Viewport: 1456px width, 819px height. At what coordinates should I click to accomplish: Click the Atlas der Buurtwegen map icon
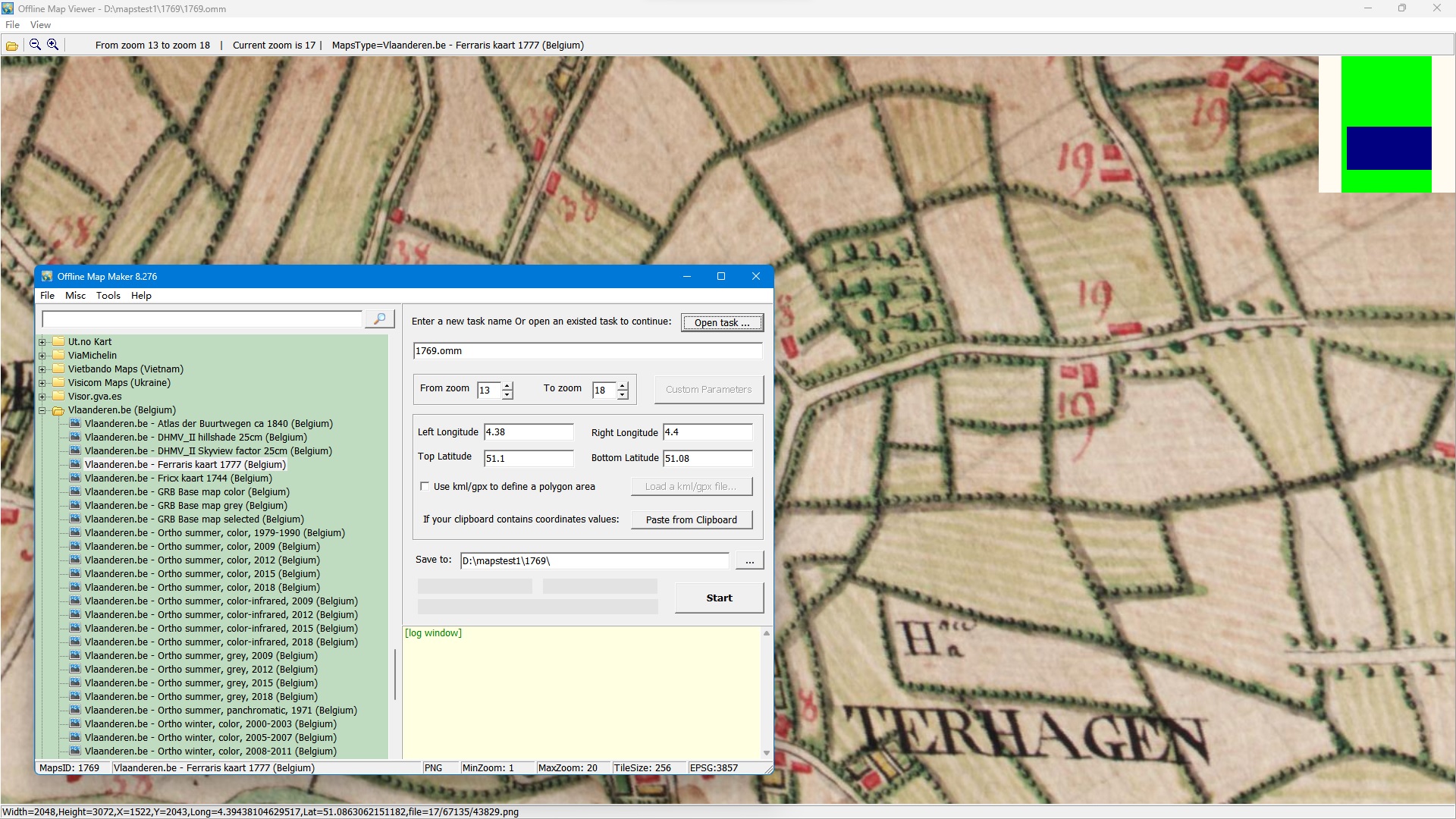[x=75, y=423]
